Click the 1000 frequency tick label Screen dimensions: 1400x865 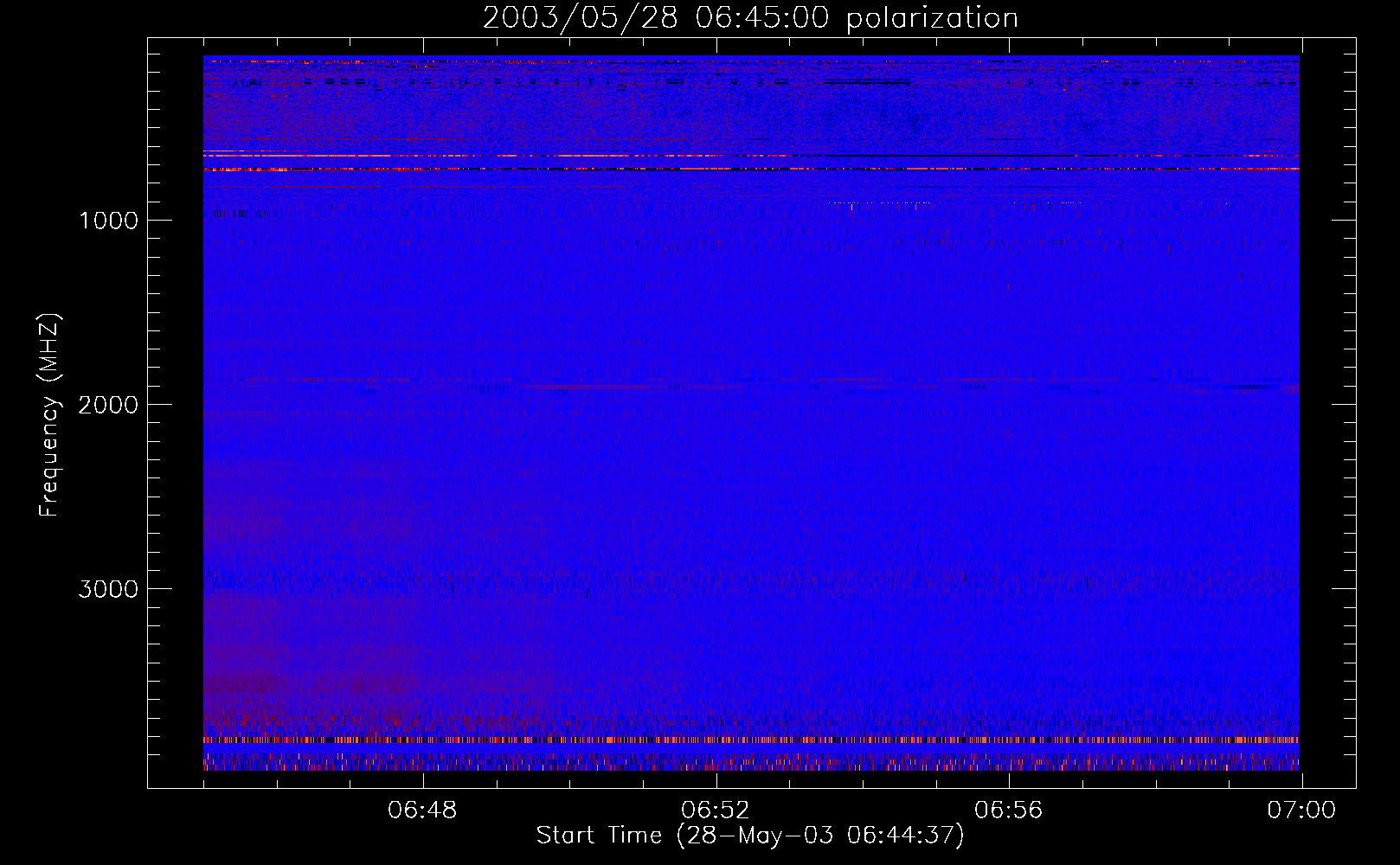click(108, 221)
